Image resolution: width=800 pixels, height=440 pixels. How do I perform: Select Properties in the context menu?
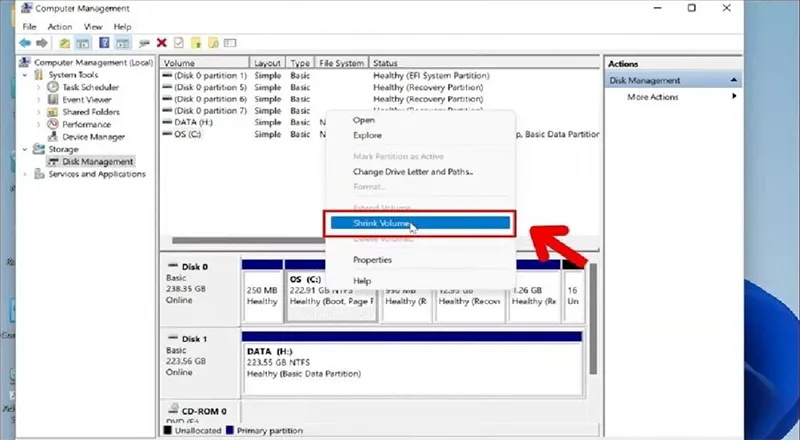point(372,260)
